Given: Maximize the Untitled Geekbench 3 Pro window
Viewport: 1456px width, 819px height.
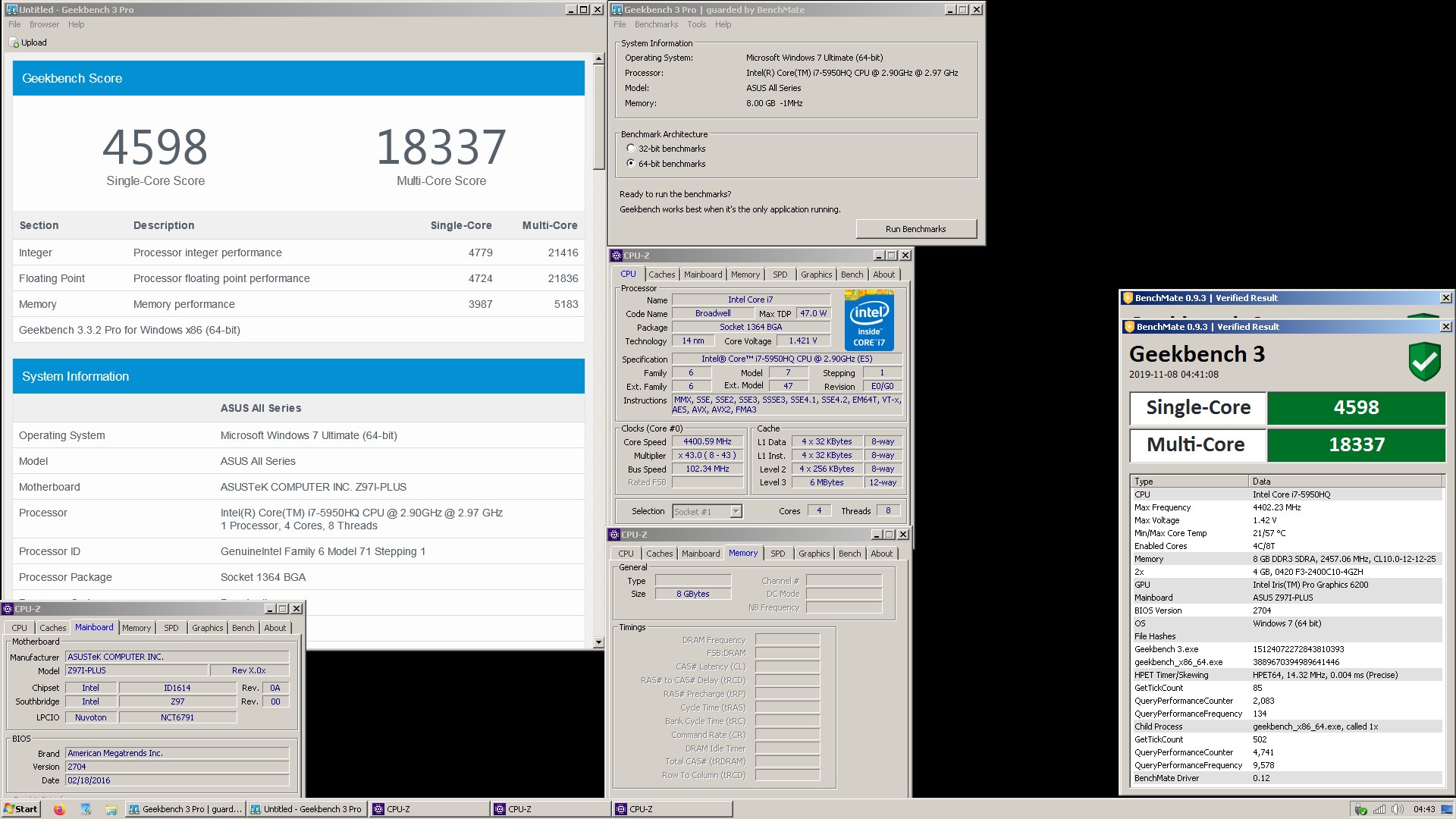Looking at the screenshot, I should tap(583, 10).
